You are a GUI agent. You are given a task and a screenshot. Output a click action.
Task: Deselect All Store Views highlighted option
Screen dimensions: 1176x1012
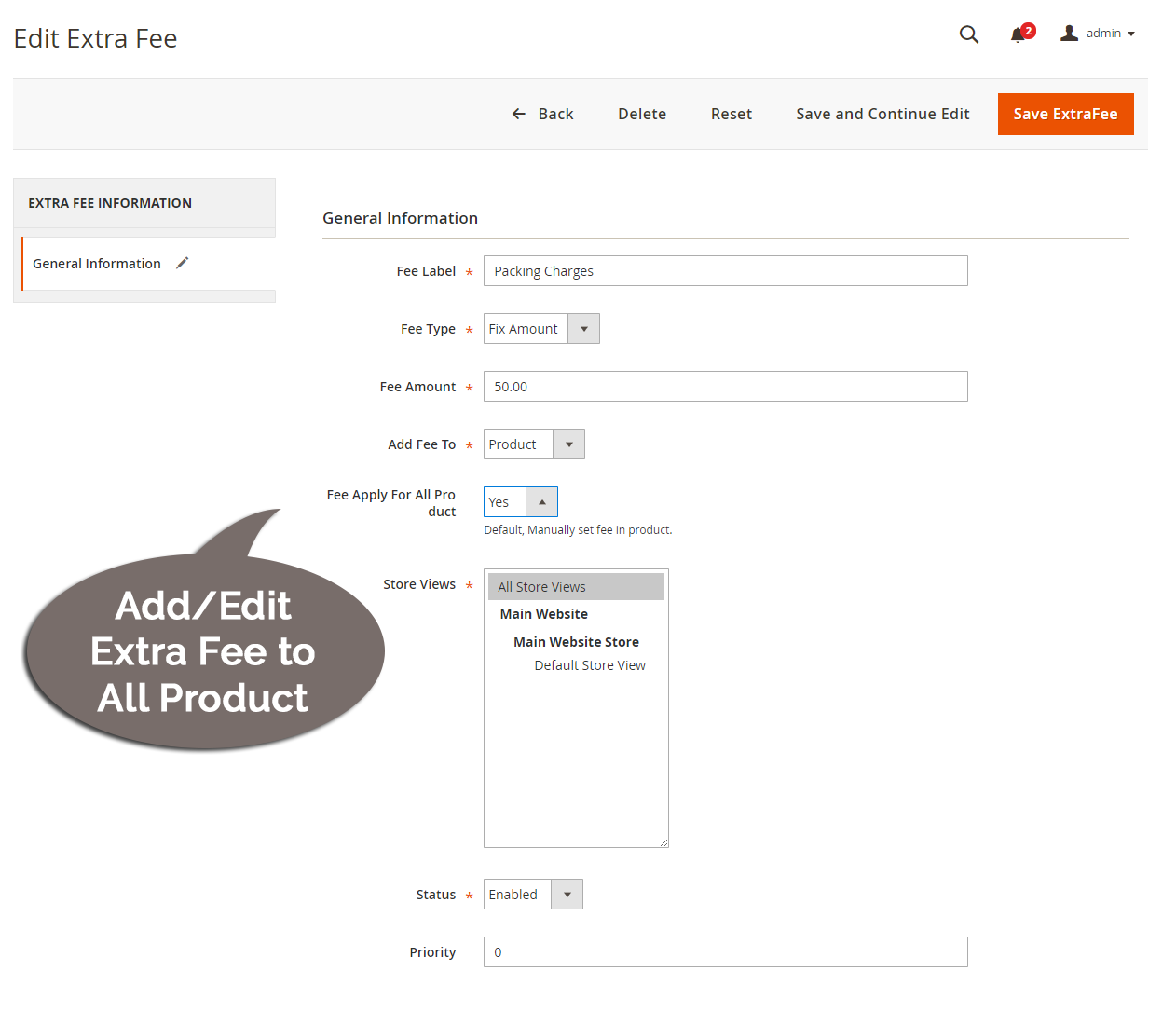pyautogui.click(x=540, y=586)
